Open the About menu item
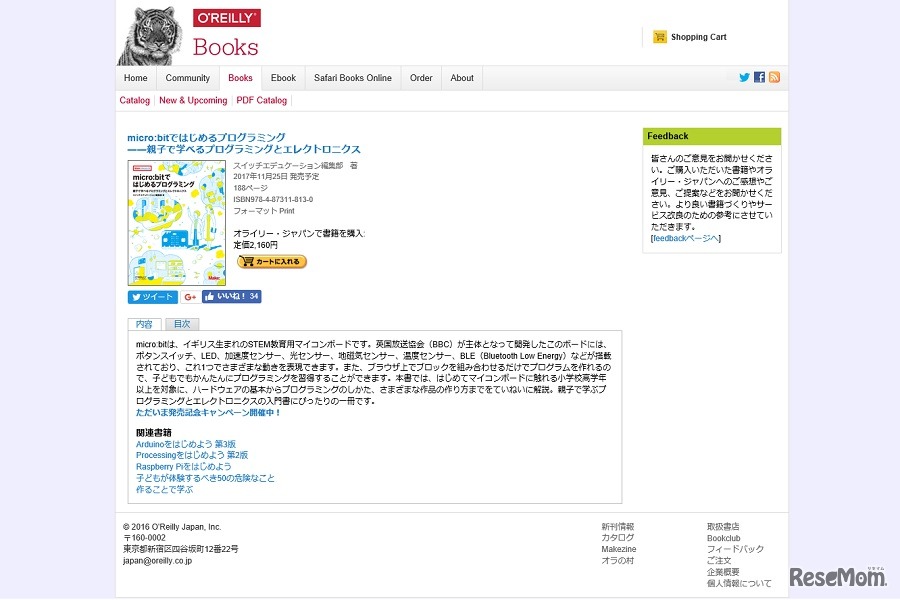 click(x=462, y=78)
